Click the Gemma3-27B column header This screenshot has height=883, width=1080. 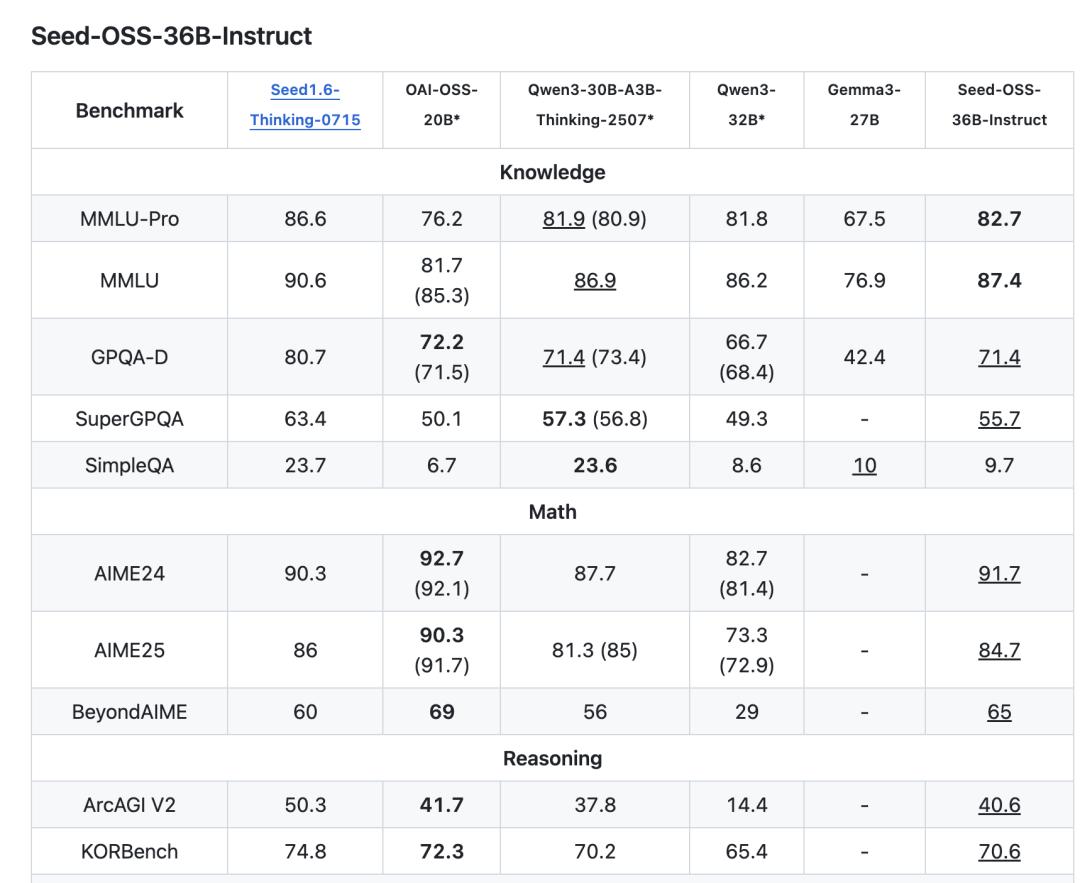864,110
